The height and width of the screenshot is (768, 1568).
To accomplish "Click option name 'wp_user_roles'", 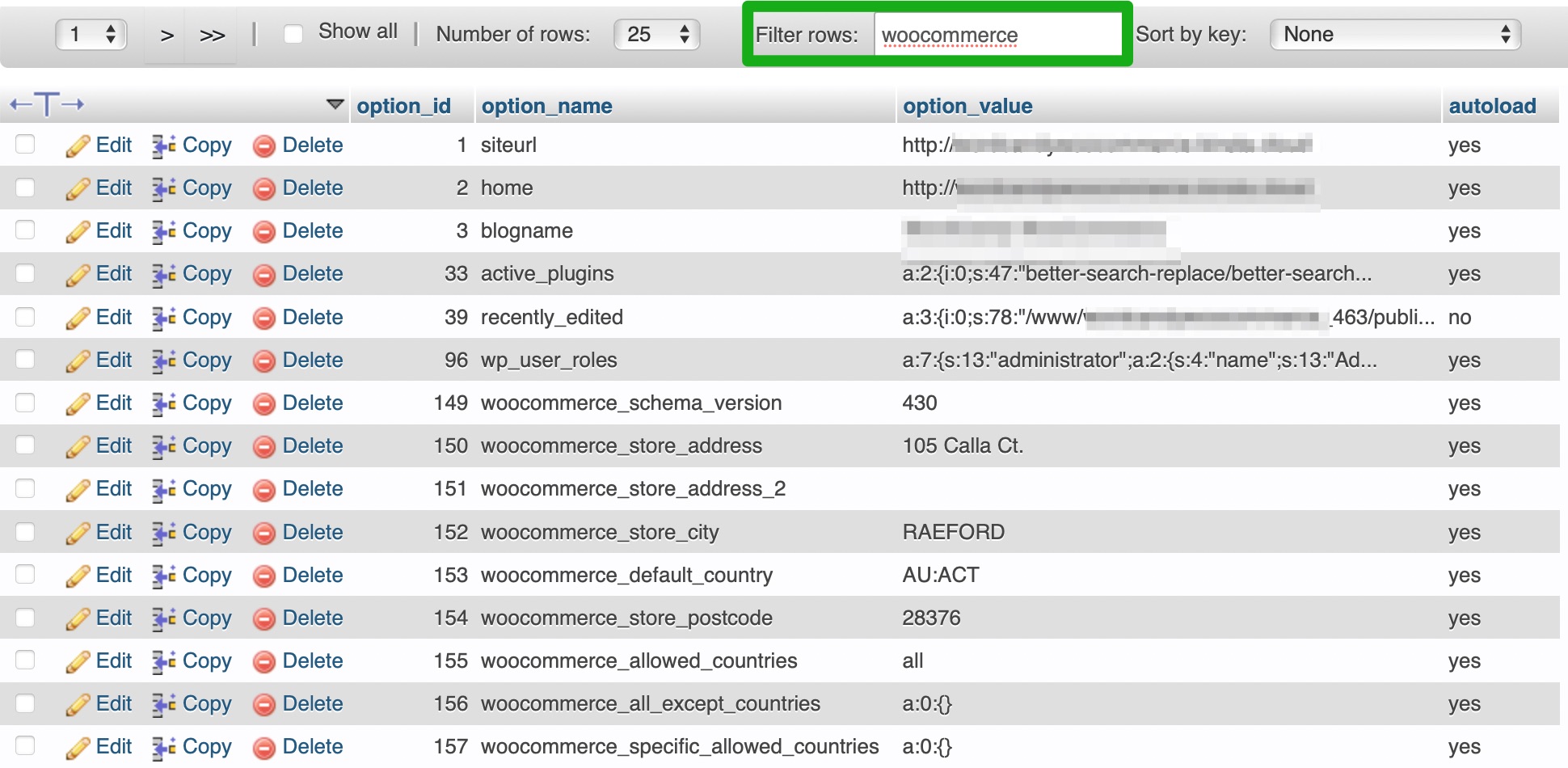I will 549,360.
